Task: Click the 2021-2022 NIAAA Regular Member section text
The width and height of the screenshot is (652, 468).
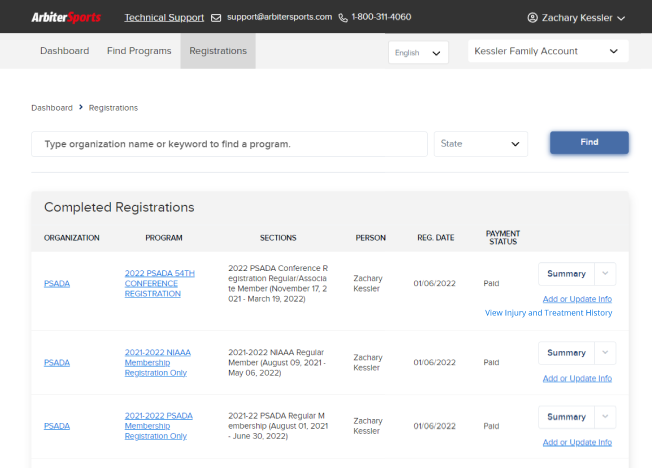Action: (277, 362)
